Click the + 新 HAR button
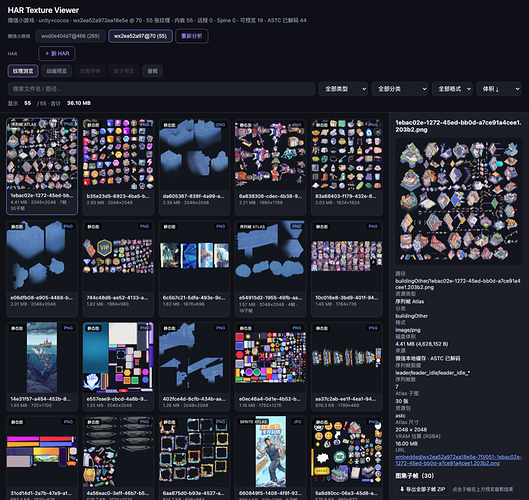The width and height of the screenshot is (529, 500). pos(57,53)
